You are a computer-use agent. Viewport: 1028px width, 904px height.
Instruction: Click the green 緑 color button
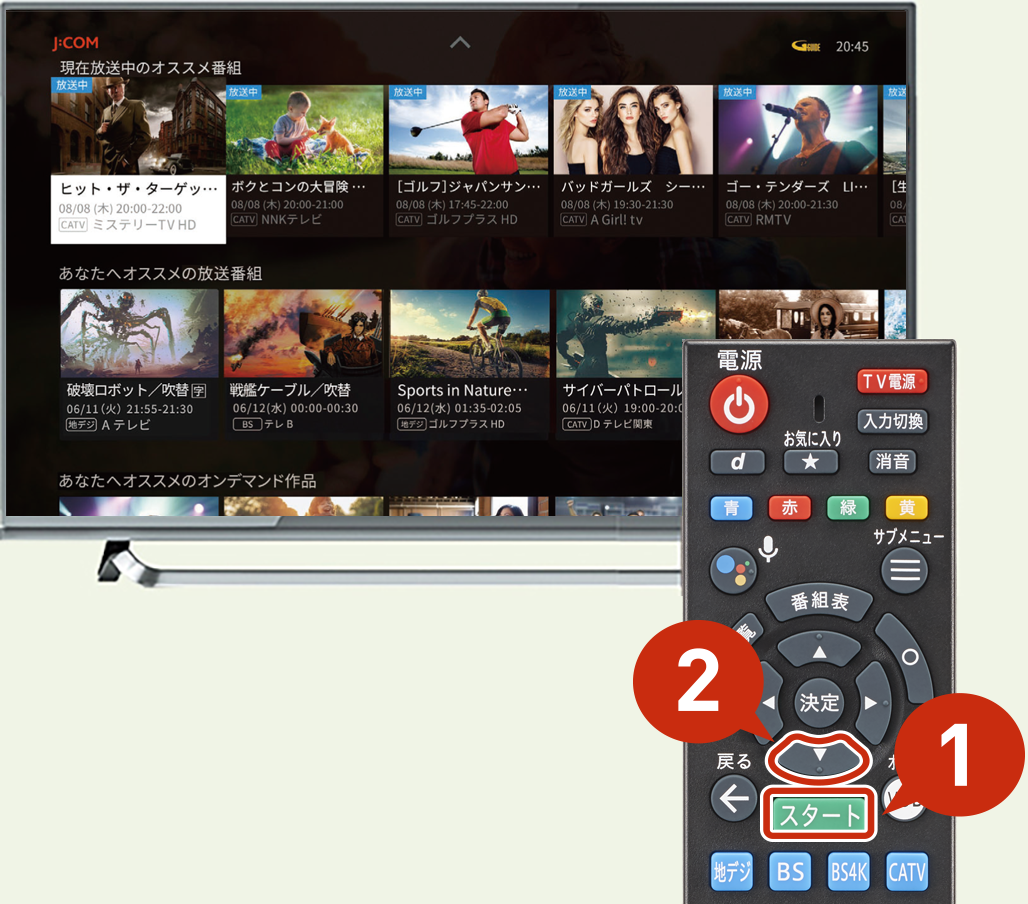(x=848, y=507)
